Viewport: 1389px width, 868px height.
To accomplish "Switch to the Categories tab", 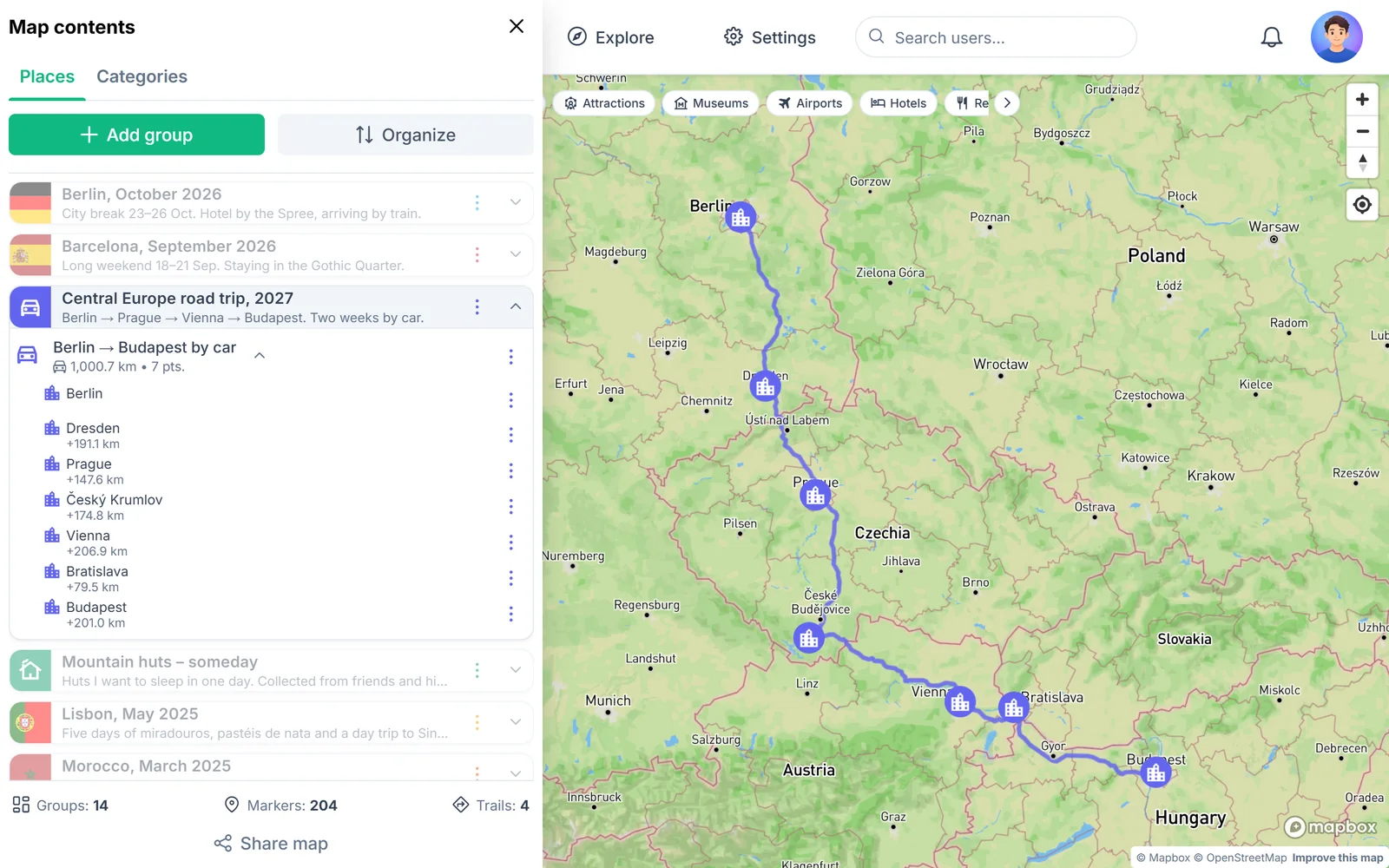I will pyautogui.click(x=142, y=76).
